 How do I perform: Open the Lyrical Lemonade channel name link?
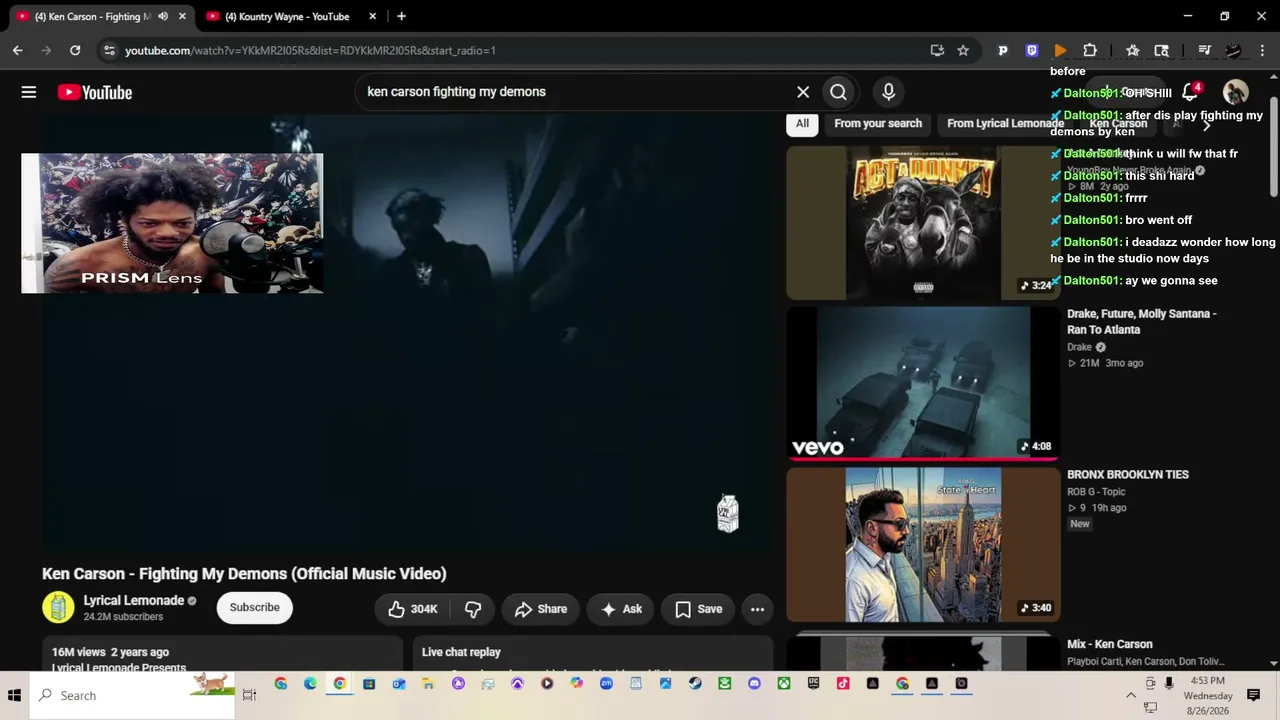pyautogui.click(x=134, y=601)
